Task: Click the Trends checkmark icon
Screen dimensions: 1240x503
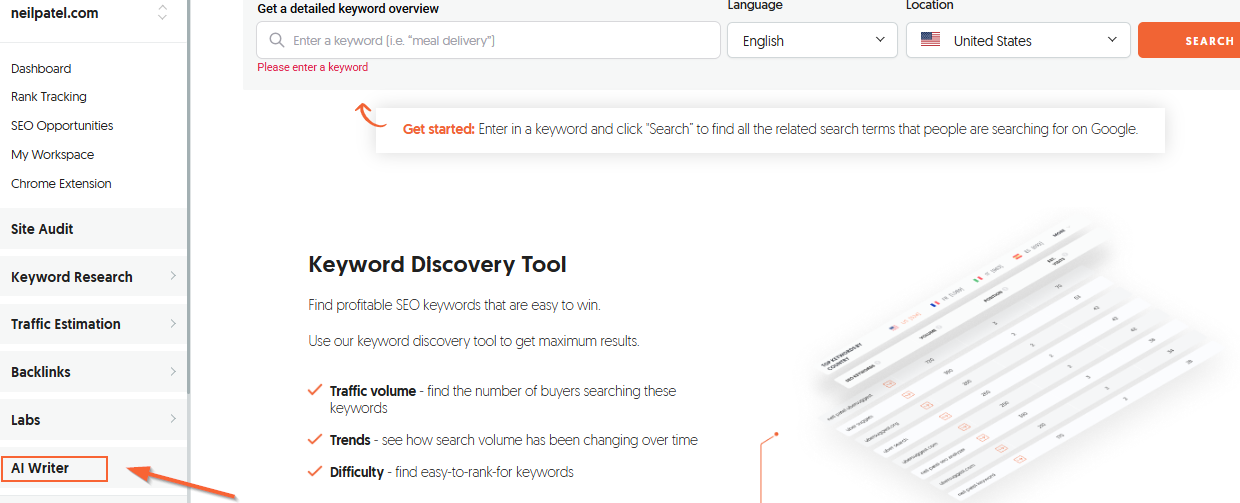Action: click(315, 440)
